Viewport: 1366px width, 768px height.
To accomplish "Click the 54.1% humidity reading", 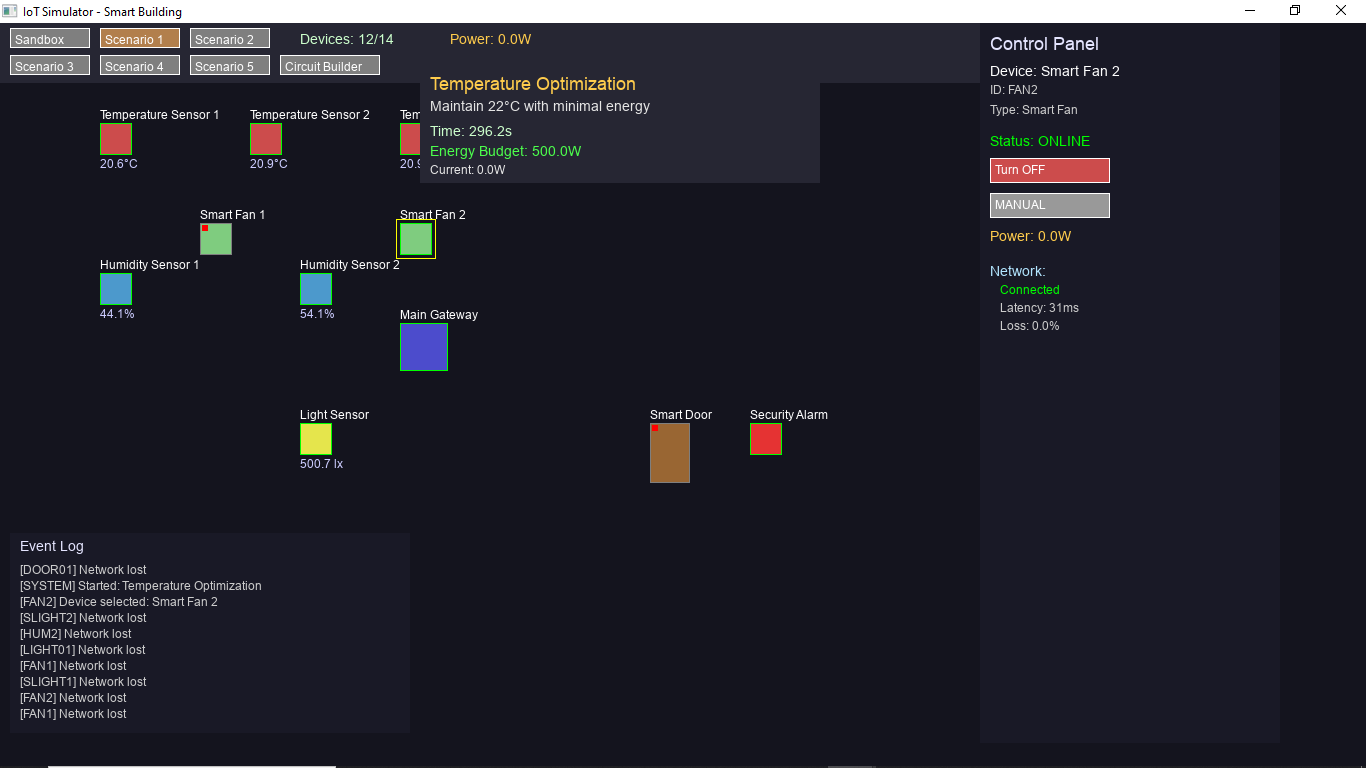I will (317, 314).
